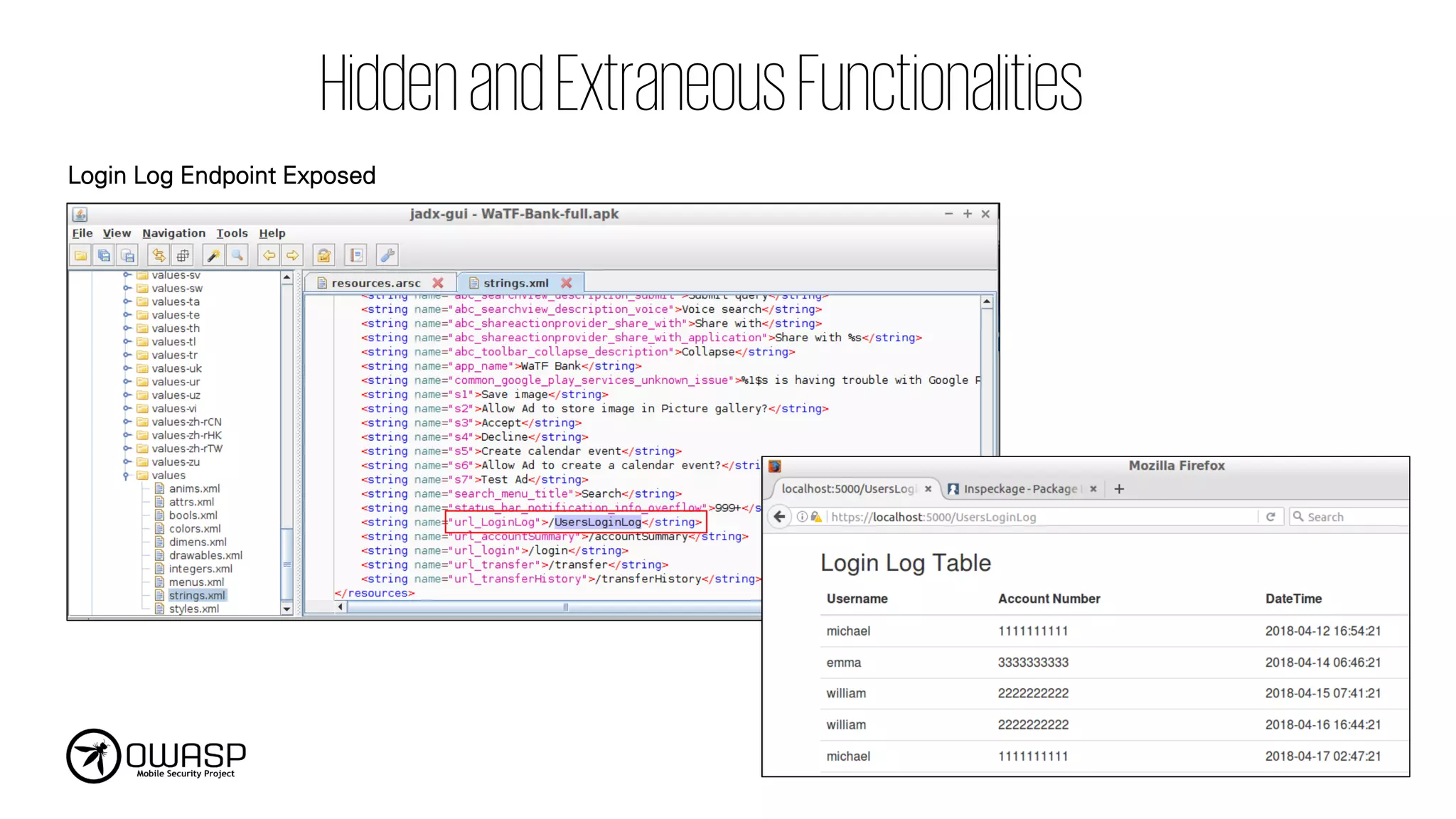The width and height of the screenshot is (1456, 819).
Task: Click the yellow Back arrow in jadx toolbar
Action: 269,255
